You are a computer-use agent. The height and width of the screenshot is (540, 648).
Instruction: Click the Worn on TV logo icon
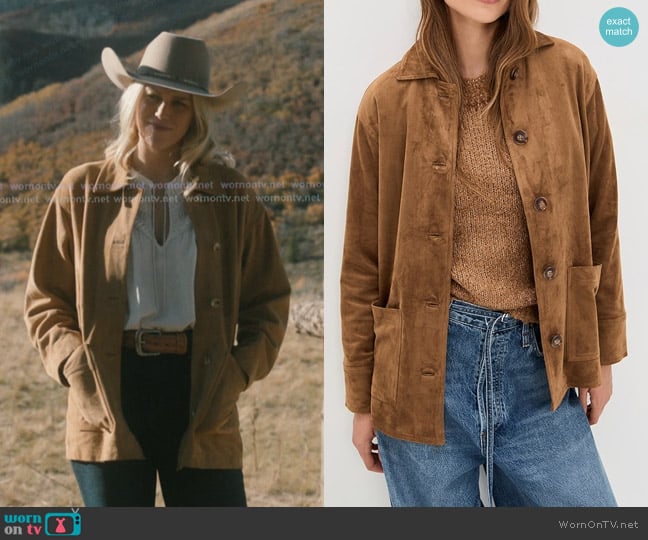point(42,523)
